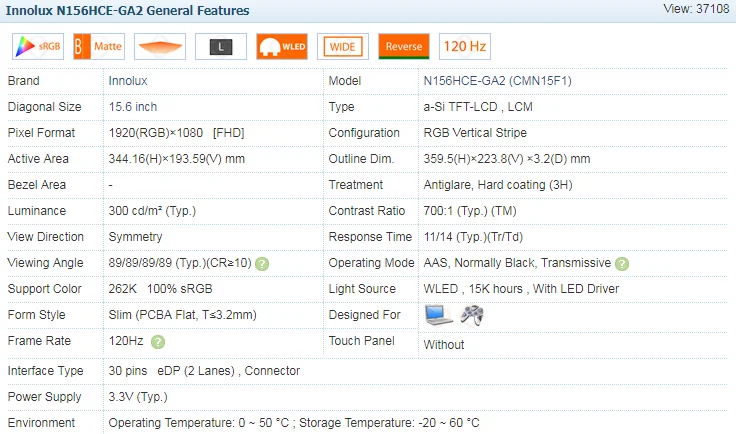
Task: Click the a-Si TFT-LCD , LCM type value
Action: pos(478,107)
